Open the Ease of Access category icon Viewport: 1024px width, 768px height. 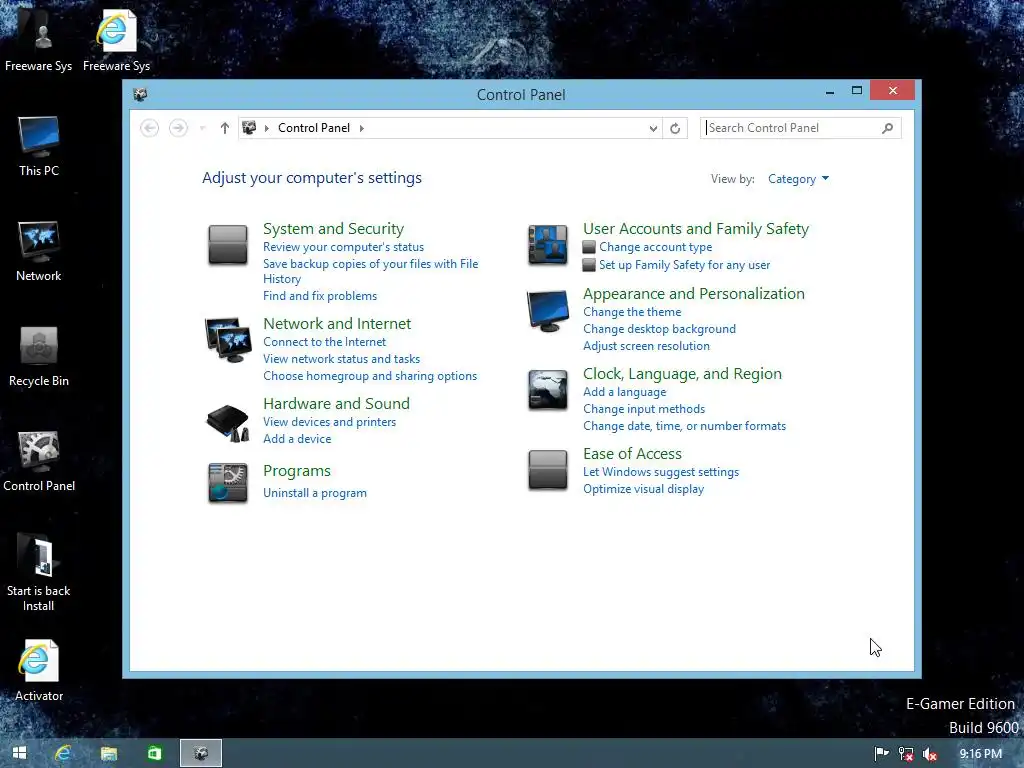[x=547, y=470]
